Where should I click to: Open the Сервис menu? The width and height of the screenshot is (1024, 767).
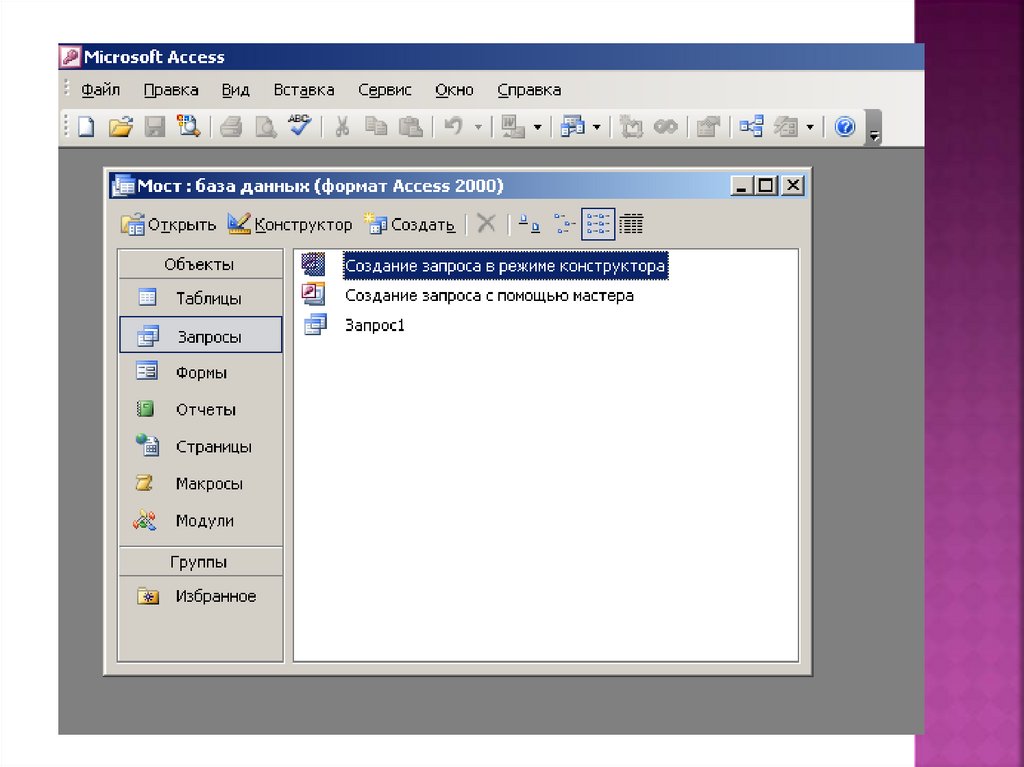coord(385,90)
